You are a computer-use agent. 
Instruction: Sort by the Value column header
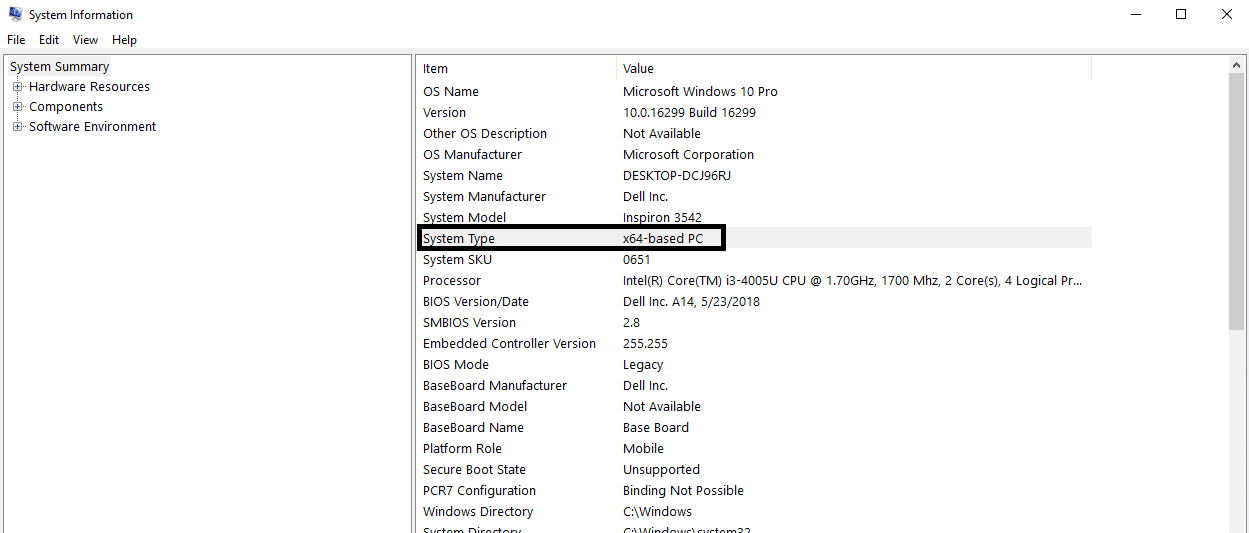(x=852, y=69)
